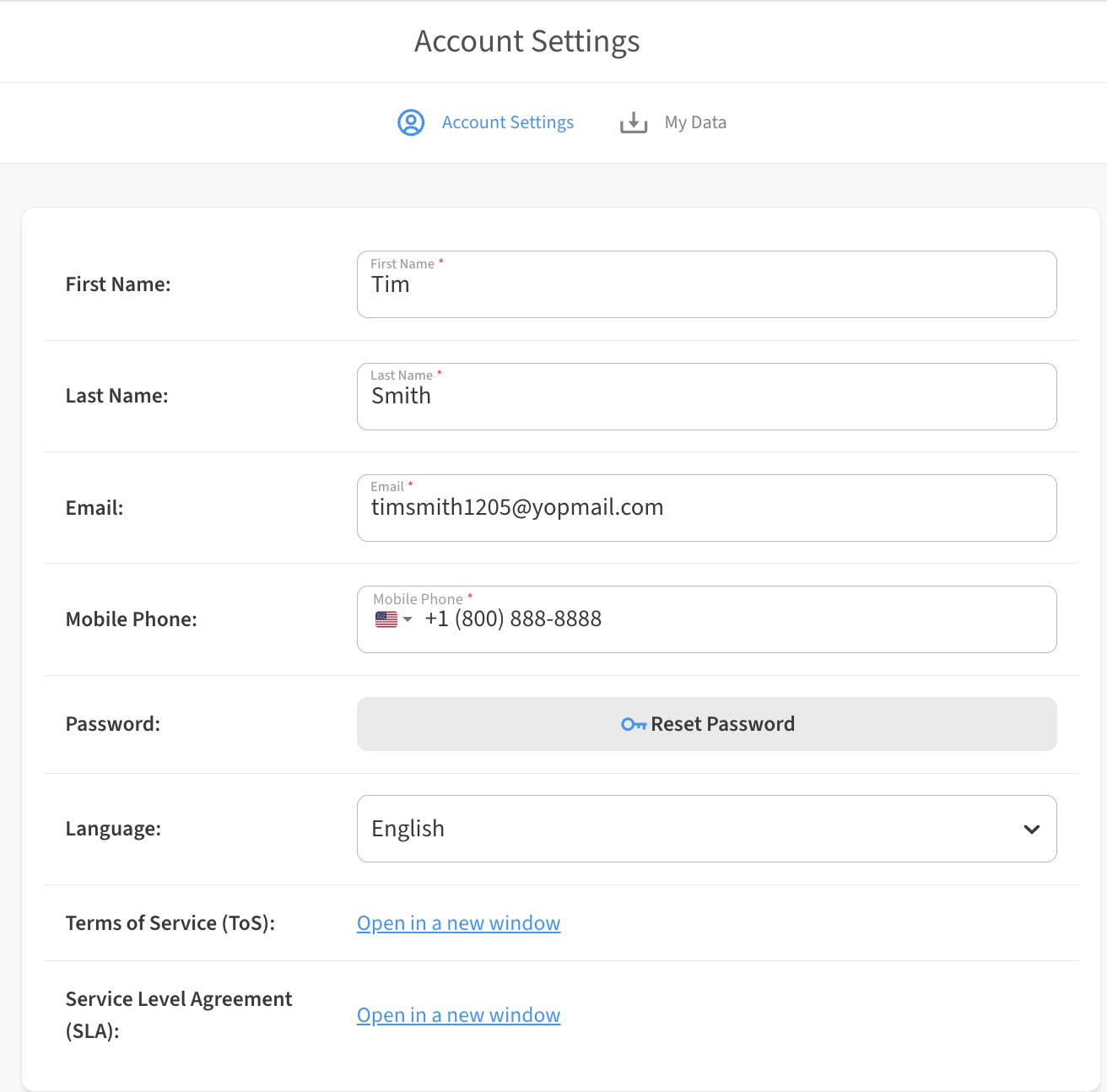Click the mobile phone number text
Viewport: 1107px width, 1092px height.
tap(513, 619)
